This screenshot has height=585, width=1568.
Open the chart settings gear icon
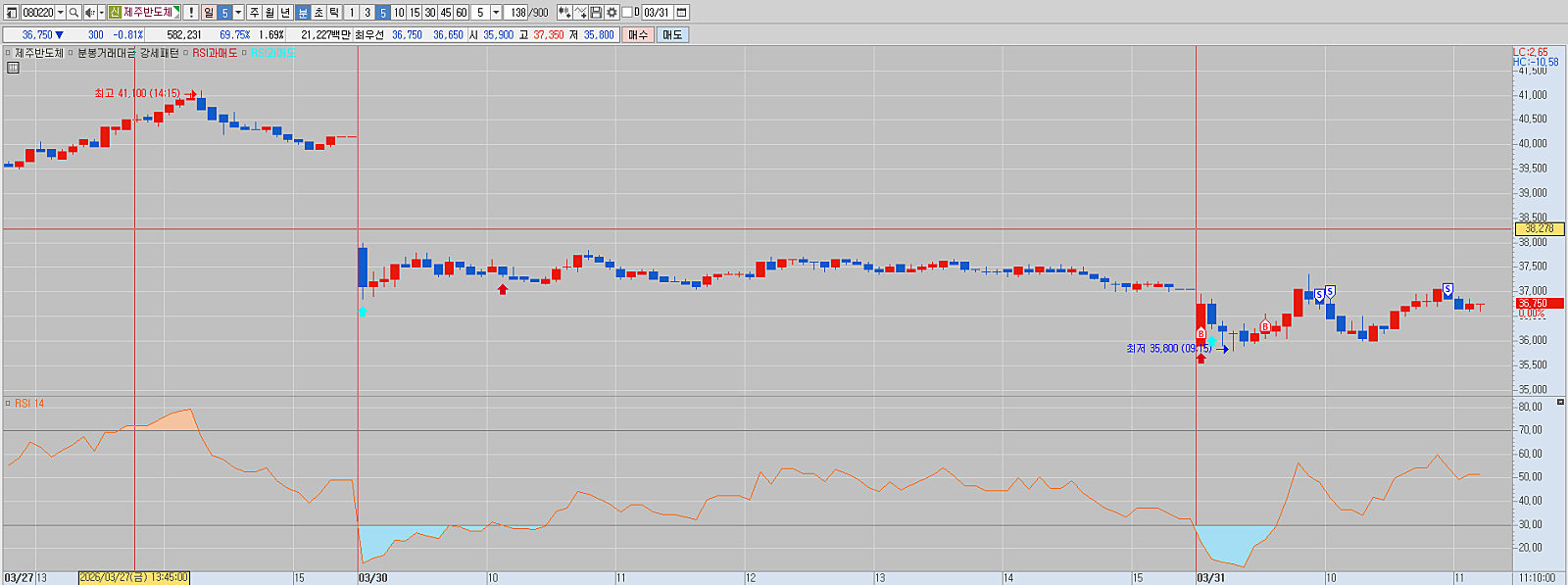pos(612,13)
